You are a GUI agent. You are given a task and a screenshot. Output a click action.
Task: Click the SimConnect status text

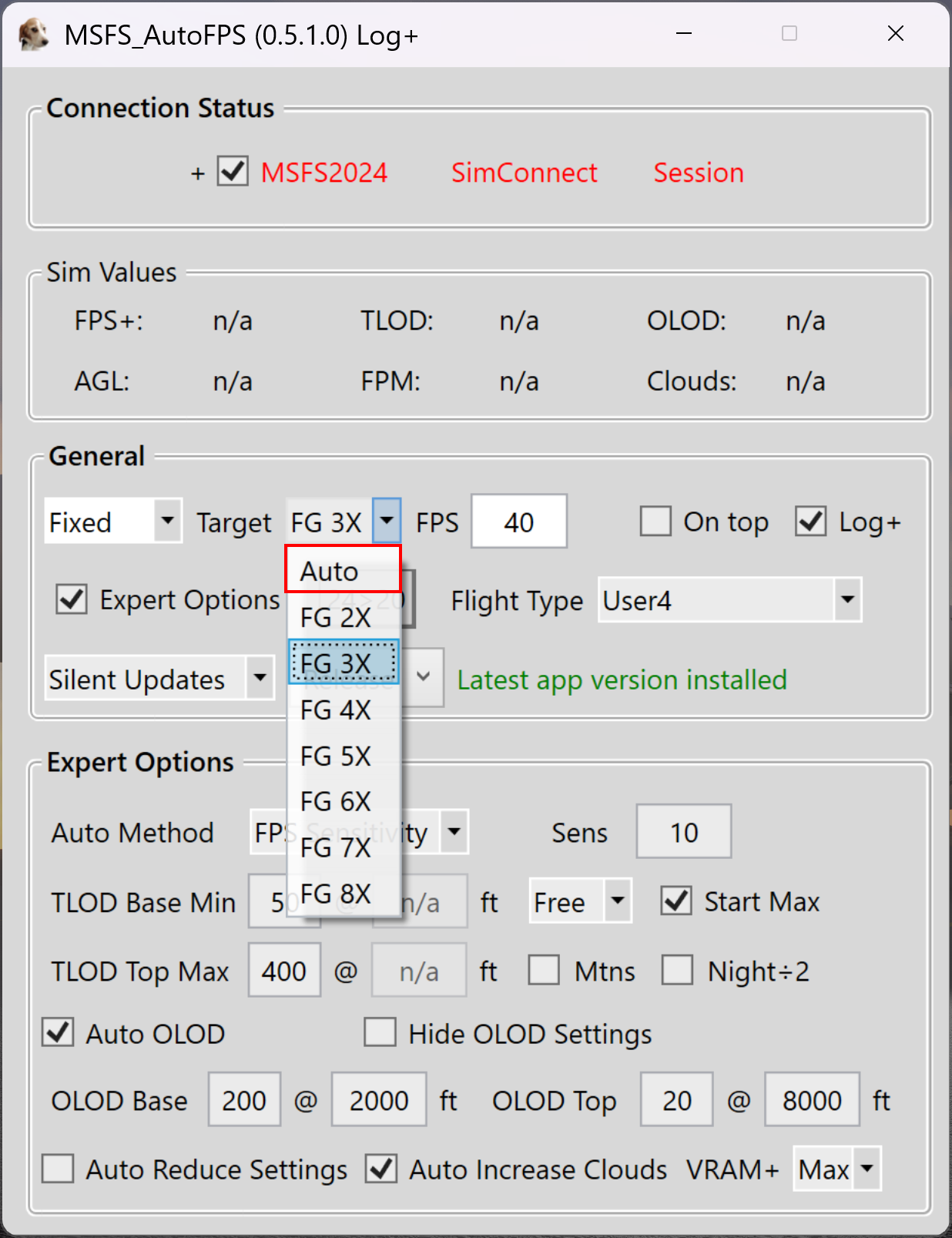(524, 172)
